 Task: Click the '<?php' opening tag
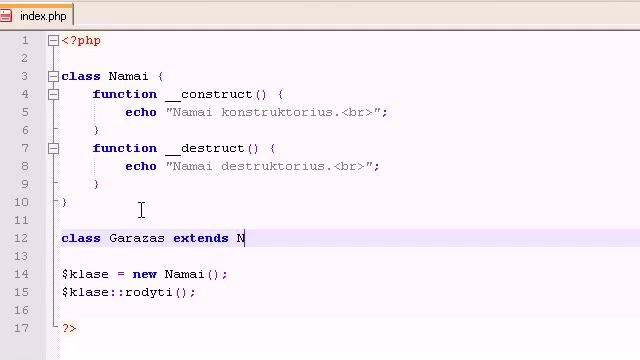(81, 40)
